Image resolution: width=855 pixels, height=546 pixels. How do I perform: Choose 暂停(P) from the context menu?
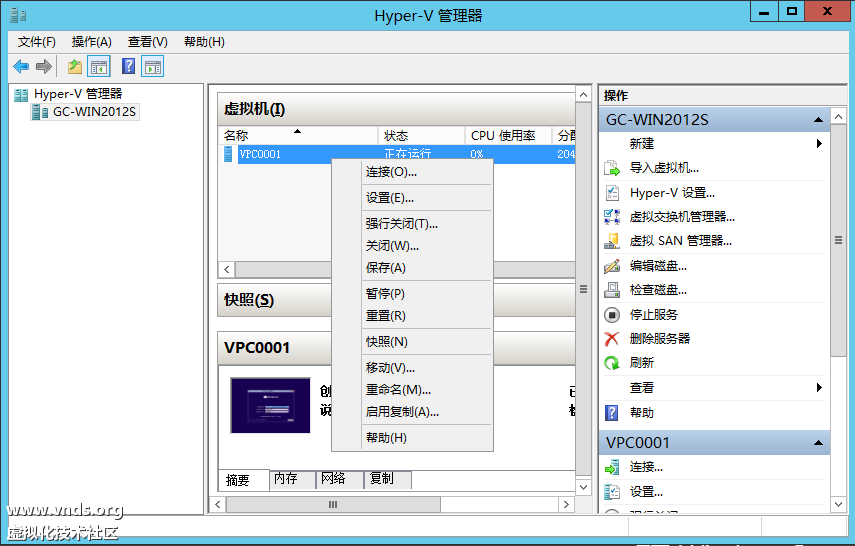[x=412, y=293]
